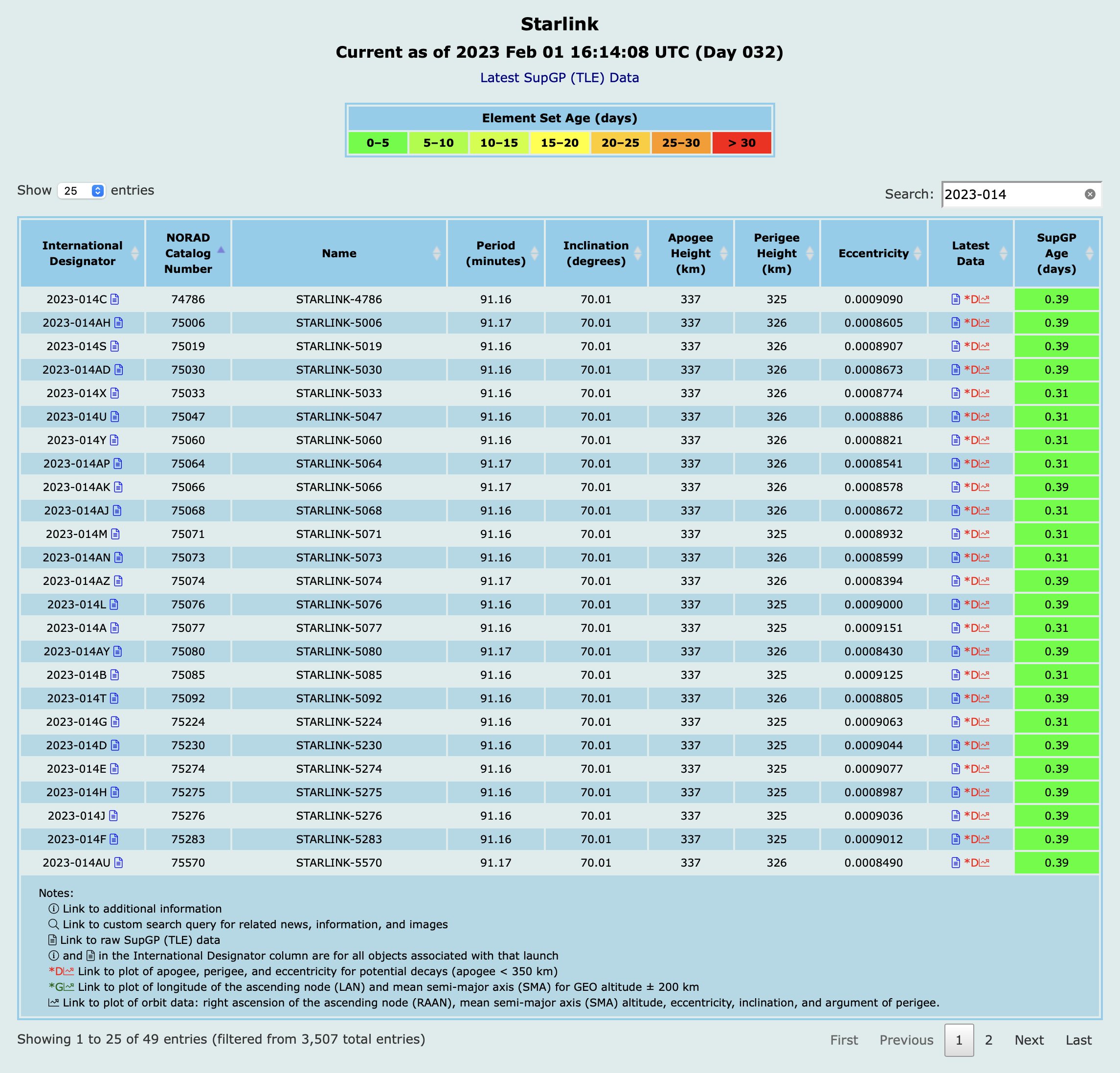The height and width of the screenshot is (1073, 1120).
Task: Sort table by NORAD Catalog Number
Action: click(188, 253)
